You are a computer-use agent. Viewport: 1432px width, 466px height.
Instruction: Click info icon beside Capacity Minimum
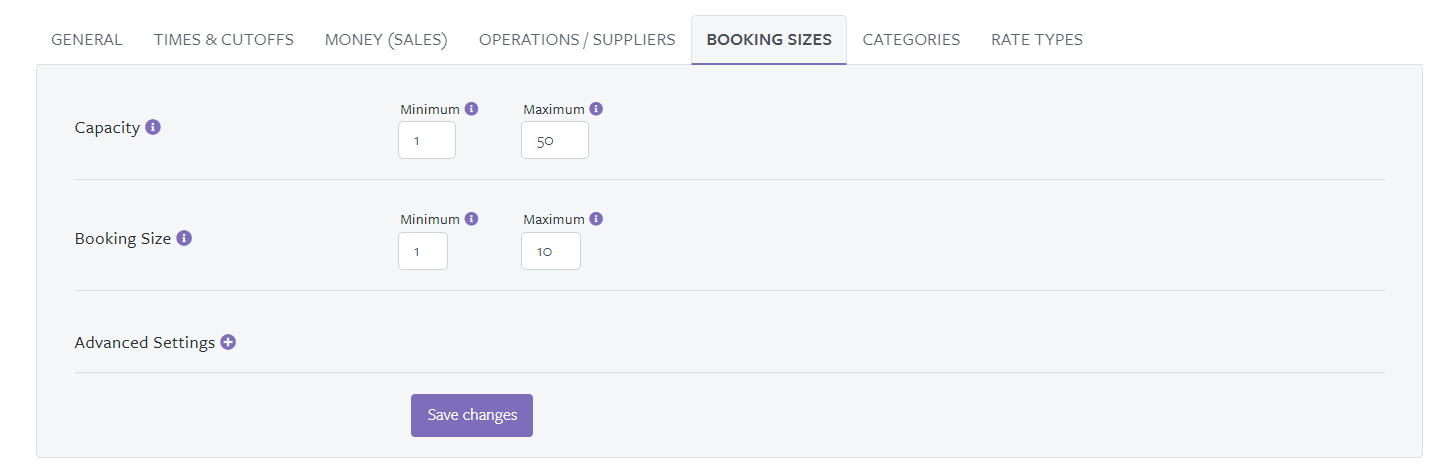pos(471,109)
